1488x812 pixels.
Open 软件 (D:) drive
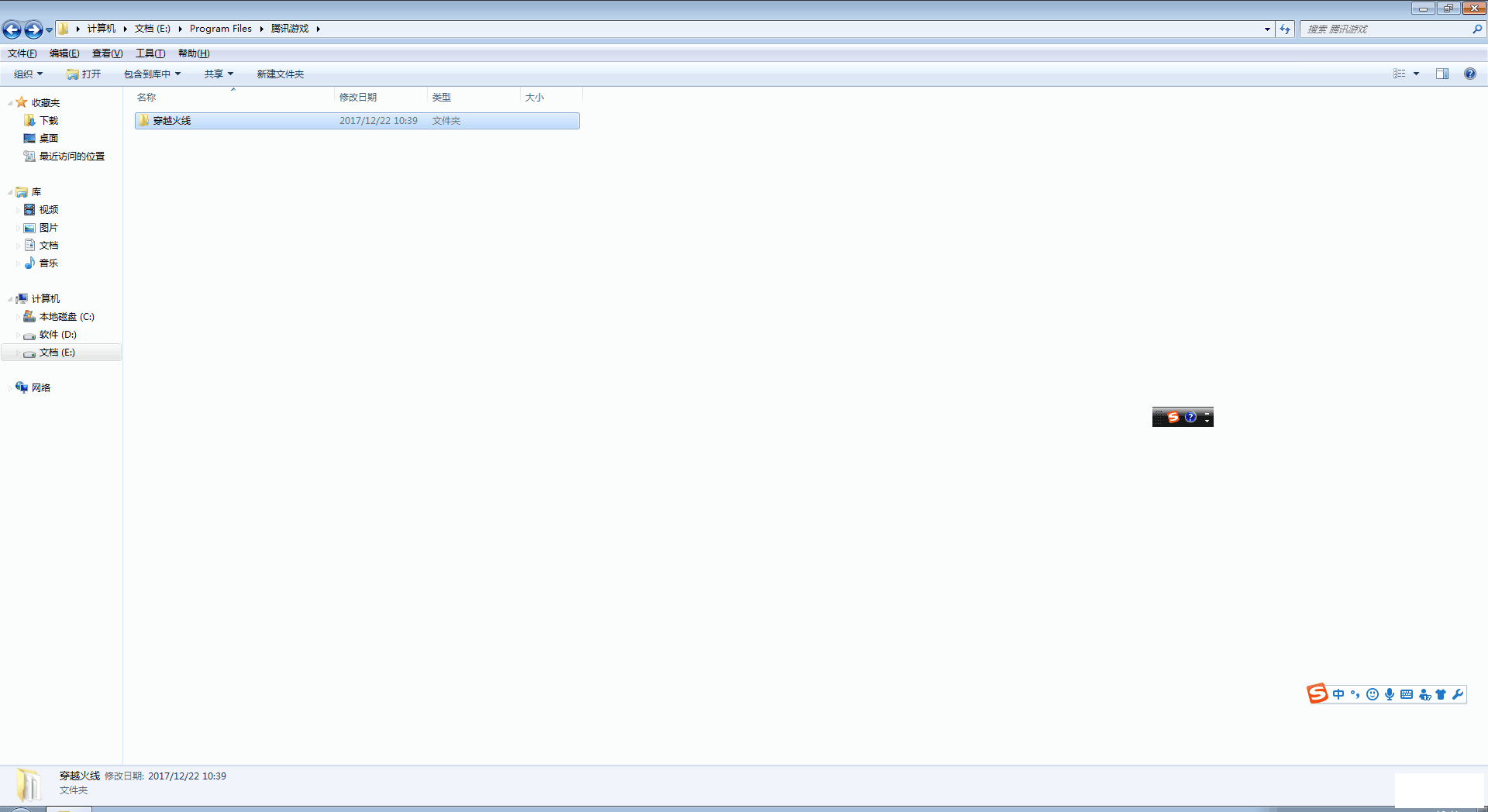(x=58, y=335)
